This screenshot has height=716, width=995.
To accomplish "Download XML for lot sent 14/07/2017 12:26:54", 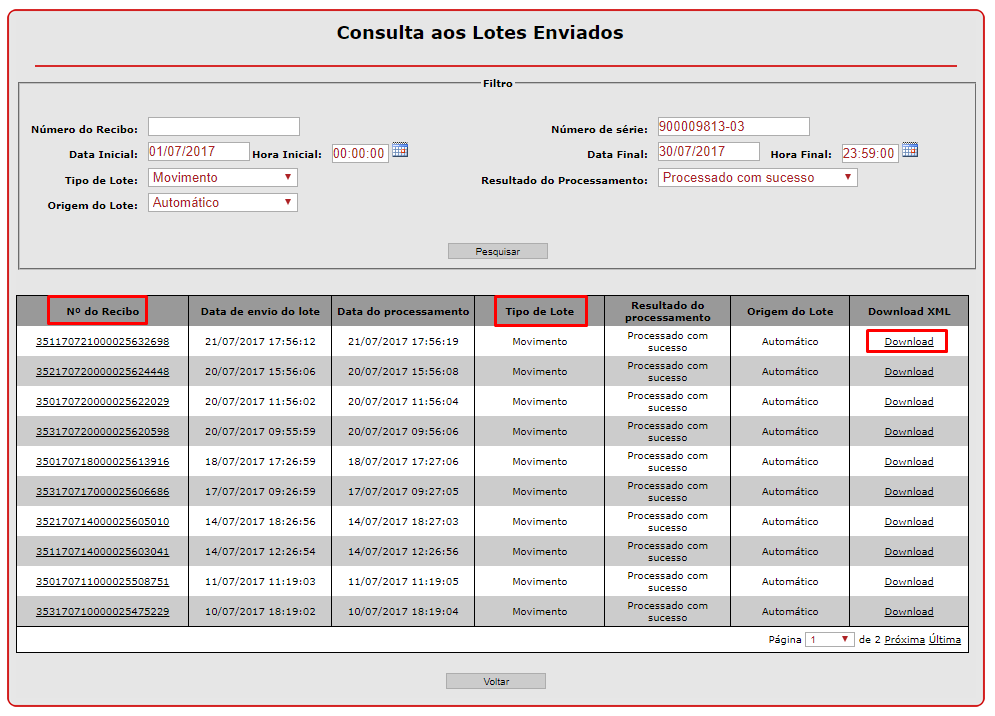I will (x=909, y=552).
